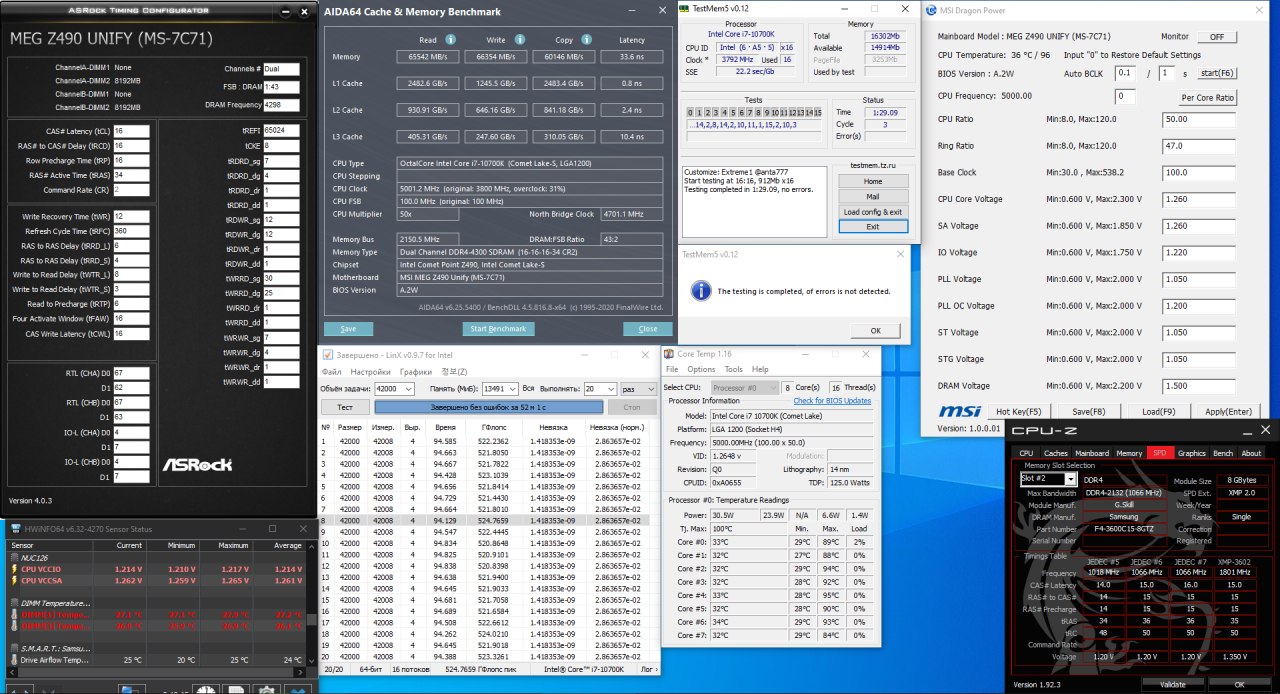1280x694 pixels.
Task: Click test box number 15 in TestMem5 Tests
Action: pyautogui.click(x=817, y=112)
